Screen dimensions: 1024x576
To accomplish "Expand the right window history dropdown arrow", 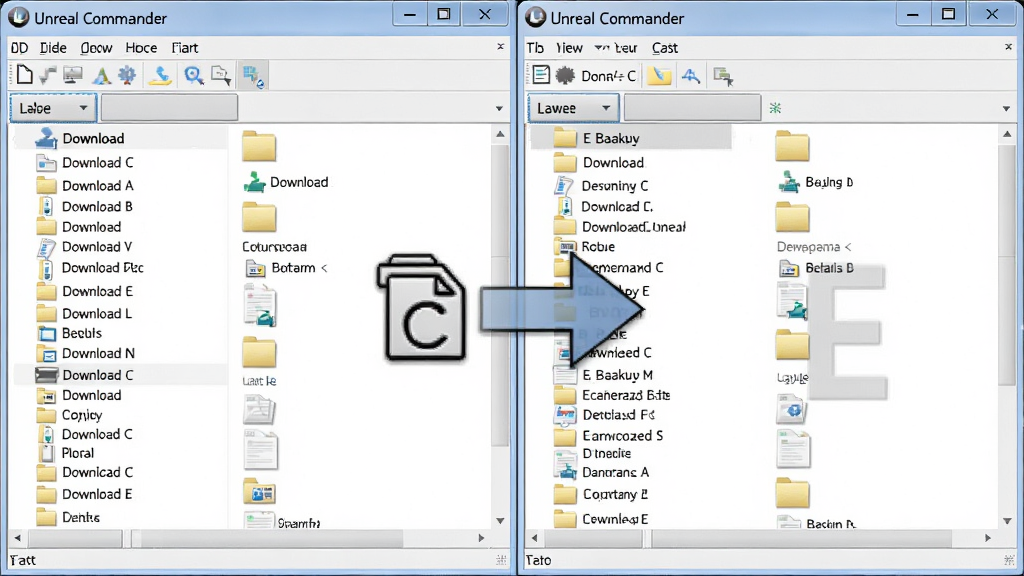I will pyautogui.click(x=1006, y=108).
